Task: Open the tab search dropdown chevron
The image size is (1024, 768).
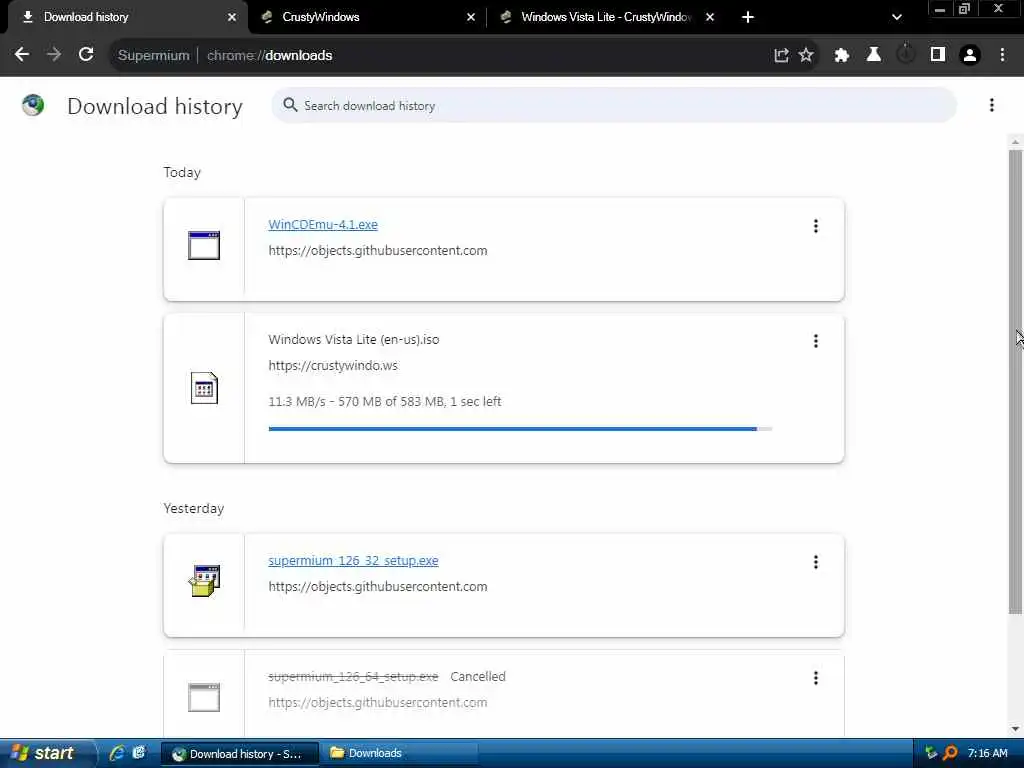Action: (897, 17)
